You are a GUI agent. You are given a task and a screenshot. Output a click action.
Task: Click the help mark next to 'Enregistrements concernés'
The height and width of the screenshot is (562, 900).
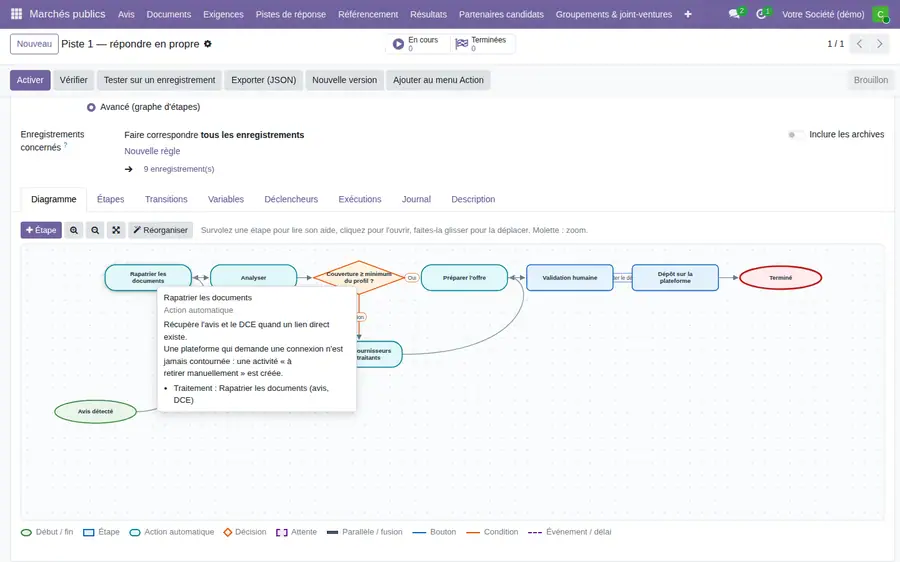(65, 145)
